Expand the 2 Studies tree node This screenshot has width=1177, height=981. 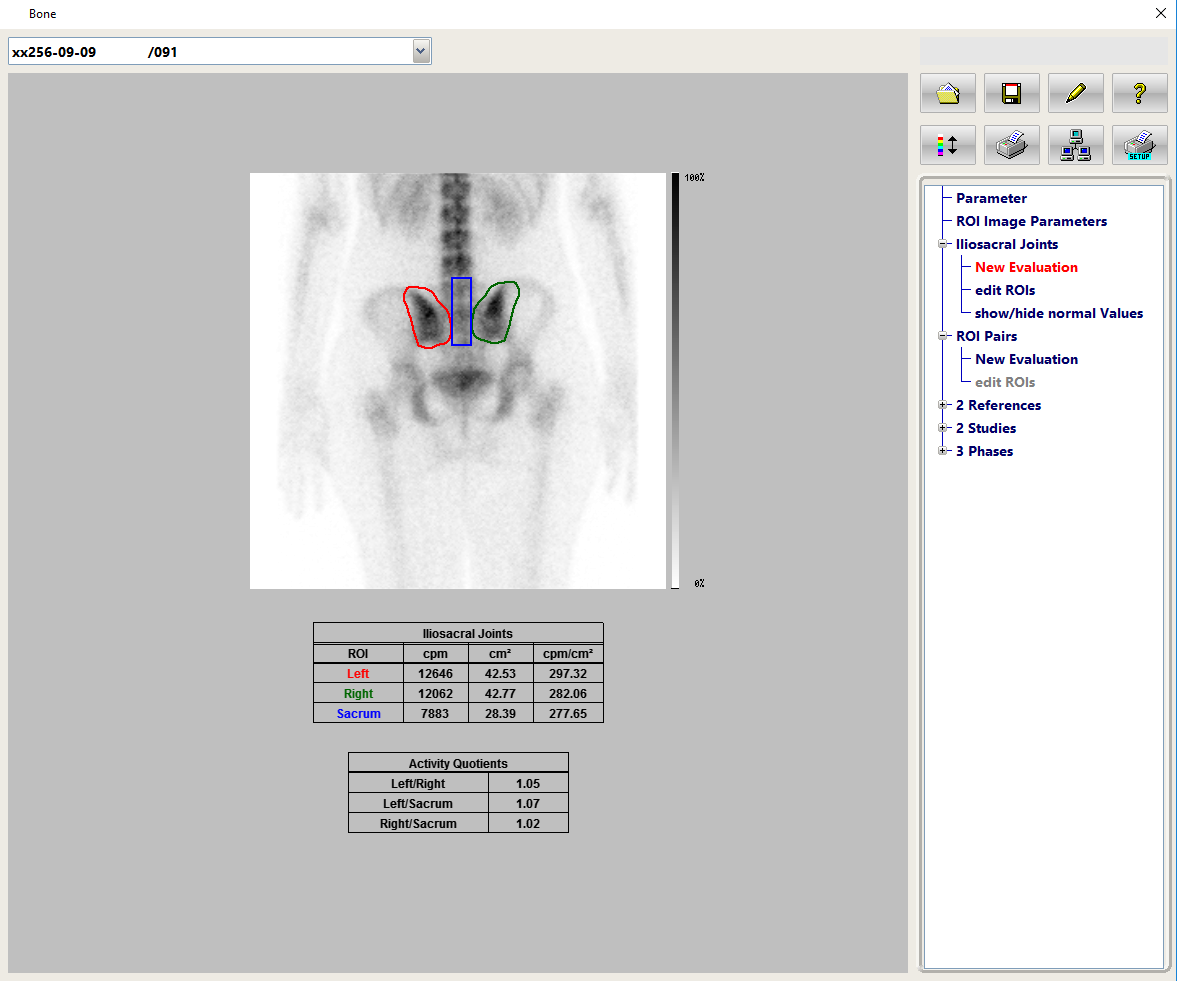pos(942,428)
